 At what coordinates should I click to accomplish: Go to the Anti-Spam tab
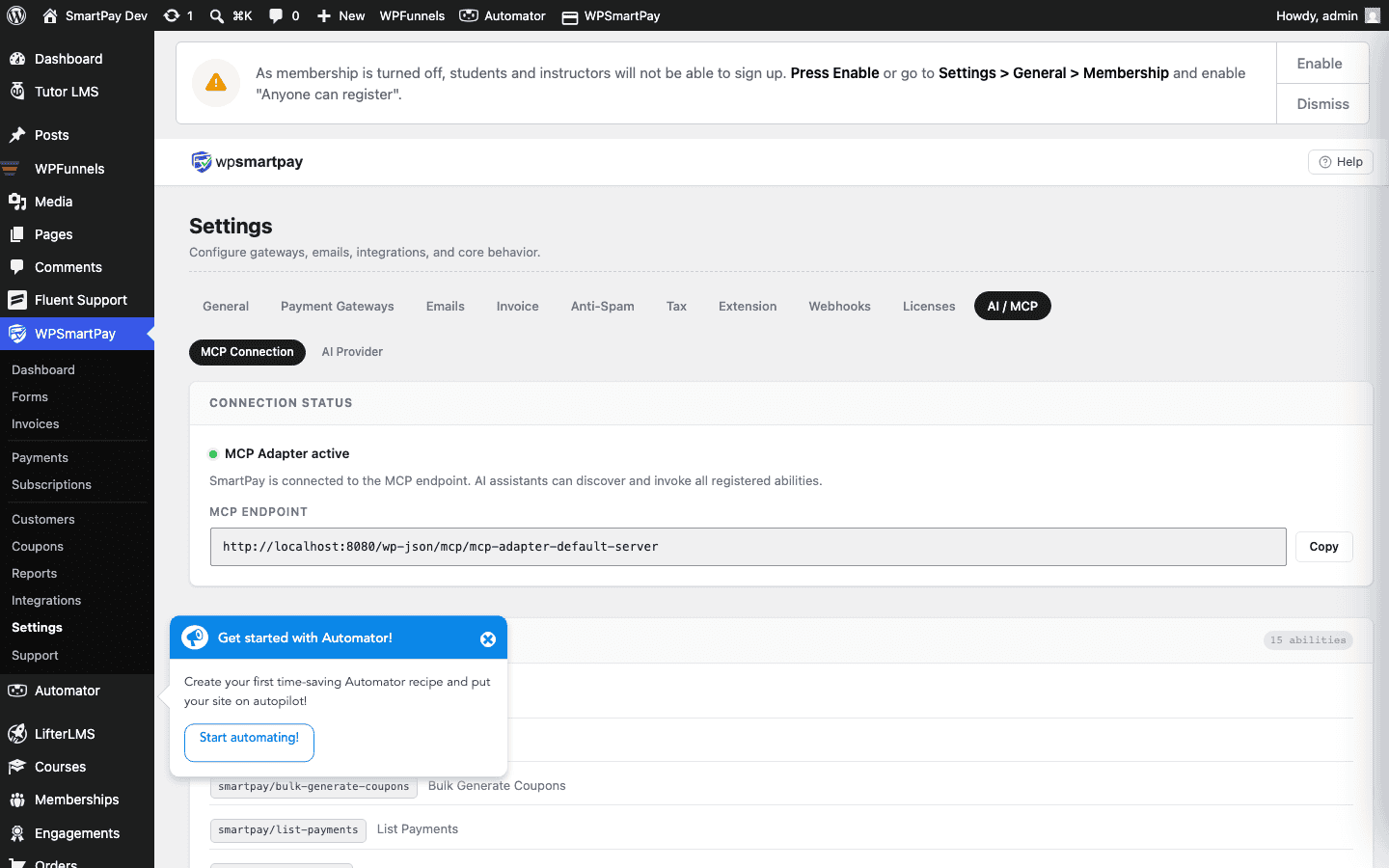[x=603, y=306]
